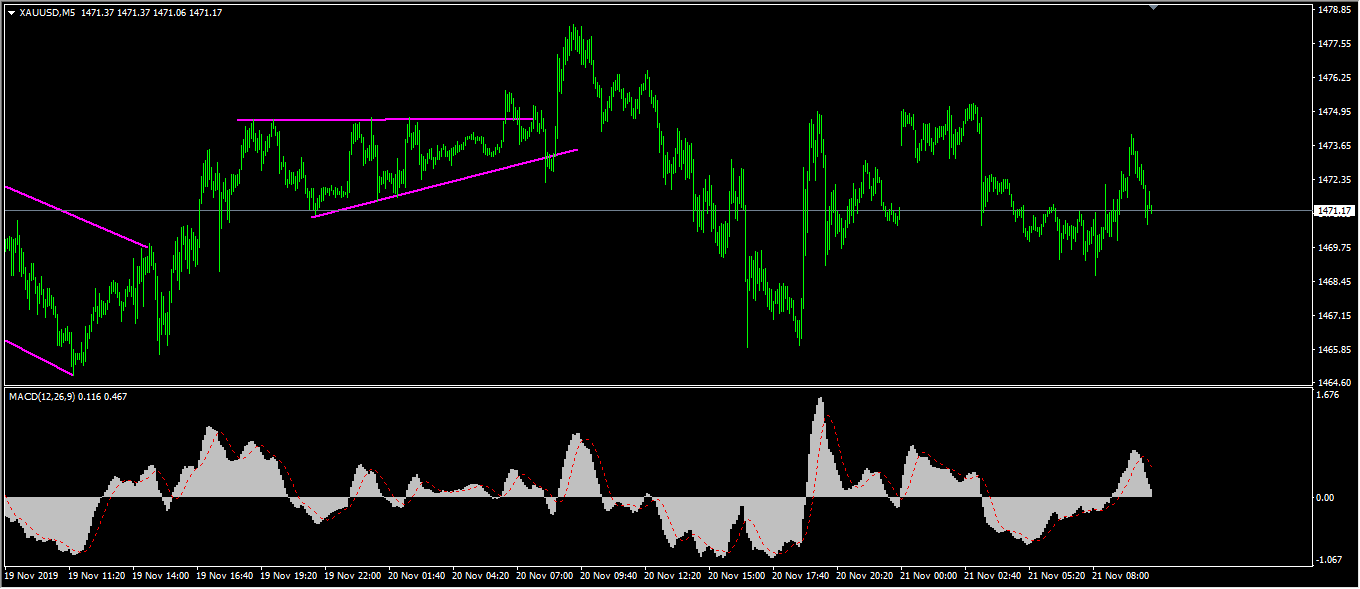Click the 20 Nov 01:40 time label
This screenshot has height=589, width=1360.
417,576
